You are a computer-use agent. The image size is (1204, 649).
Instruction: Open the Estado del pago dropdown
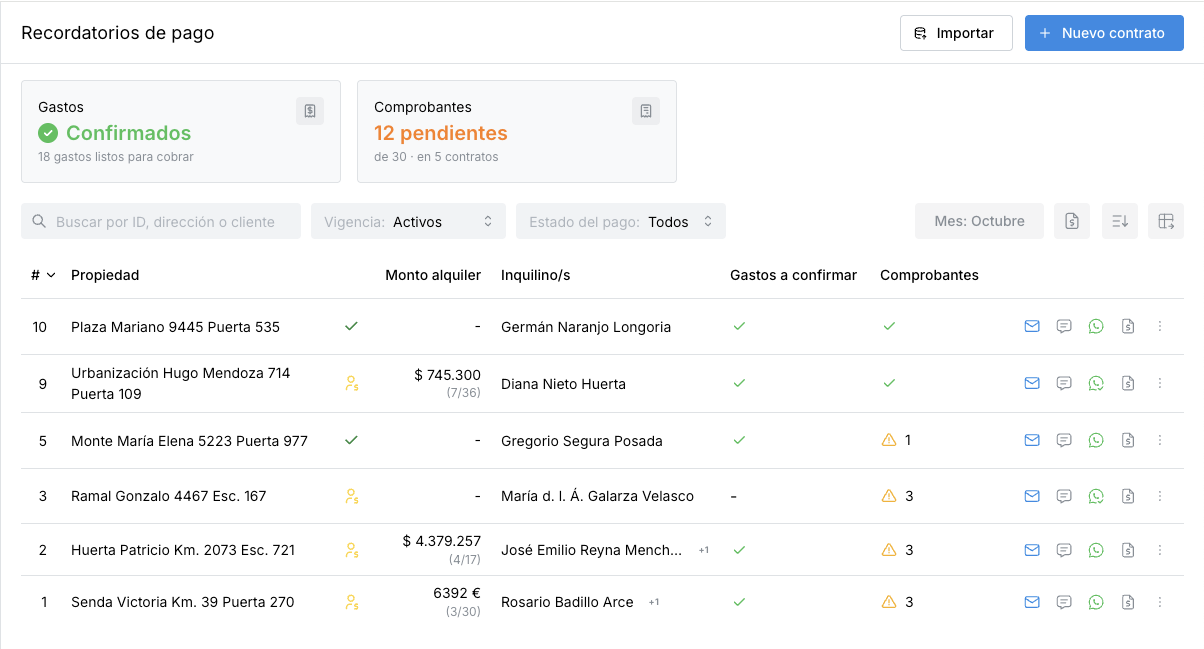tap(621, 222)
